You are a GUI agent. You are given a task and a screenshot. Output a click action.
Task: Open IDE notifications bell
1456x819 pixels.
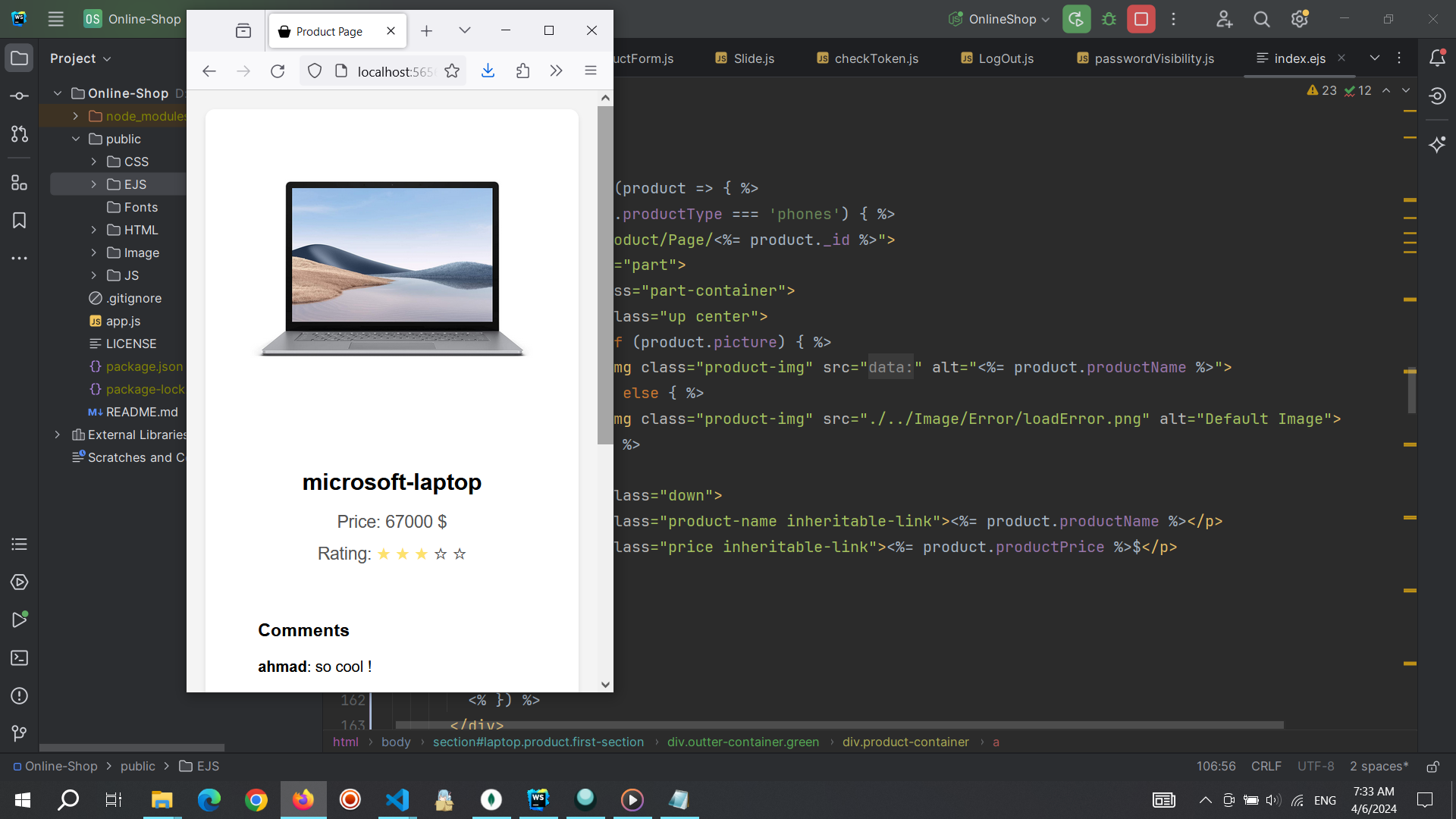coord(1437,58)
